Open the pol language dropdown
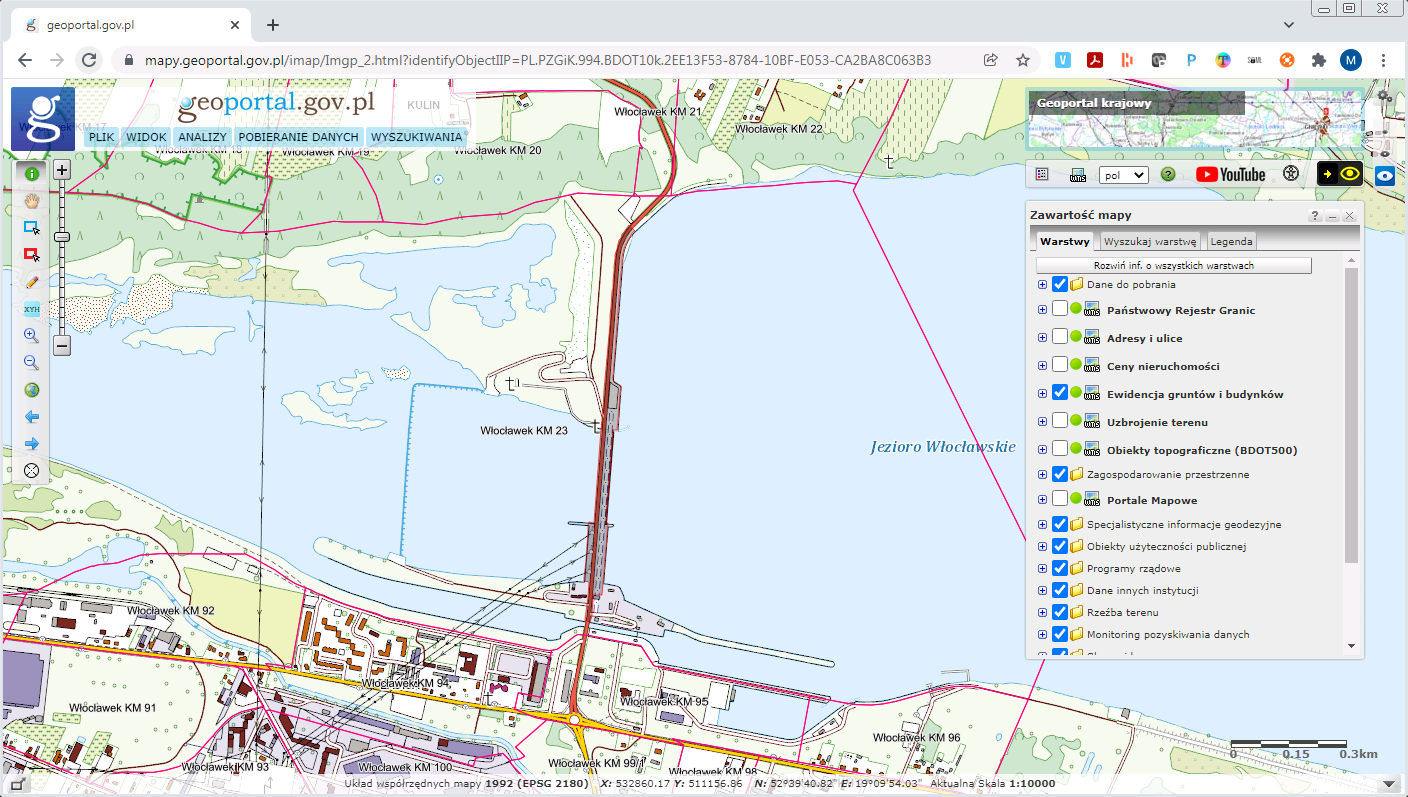 click(1123, 175)
